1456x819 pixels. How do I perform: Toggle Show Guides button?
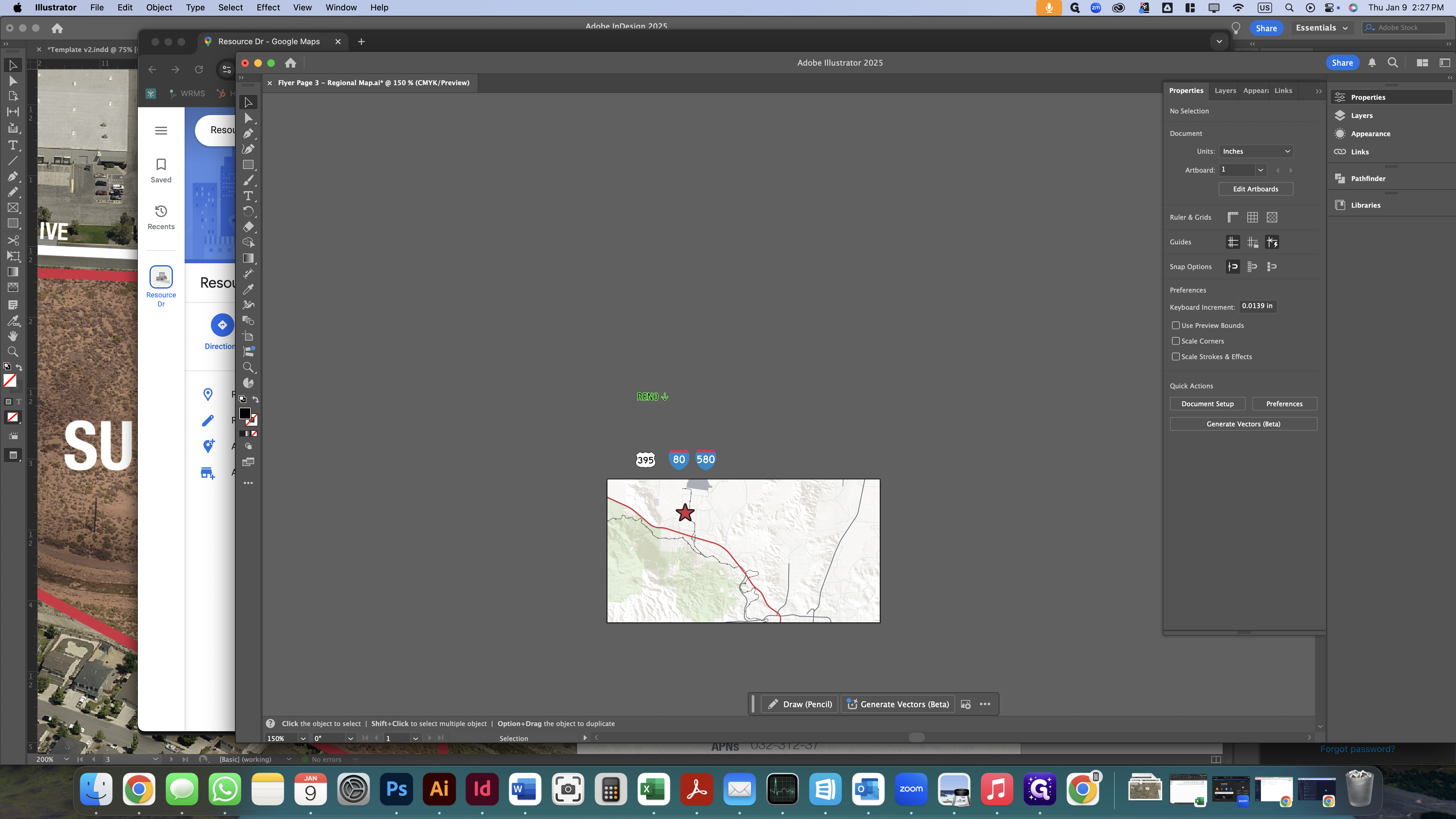coord(1233,242)
